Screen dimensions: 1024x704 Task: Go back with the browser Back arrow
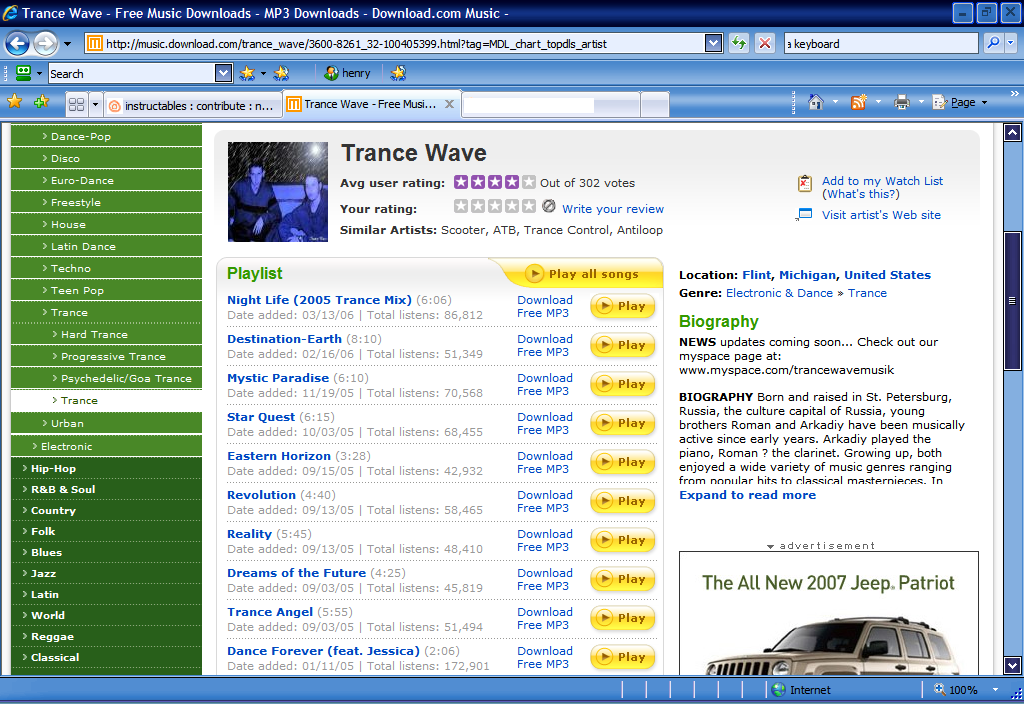click(18, 44)
